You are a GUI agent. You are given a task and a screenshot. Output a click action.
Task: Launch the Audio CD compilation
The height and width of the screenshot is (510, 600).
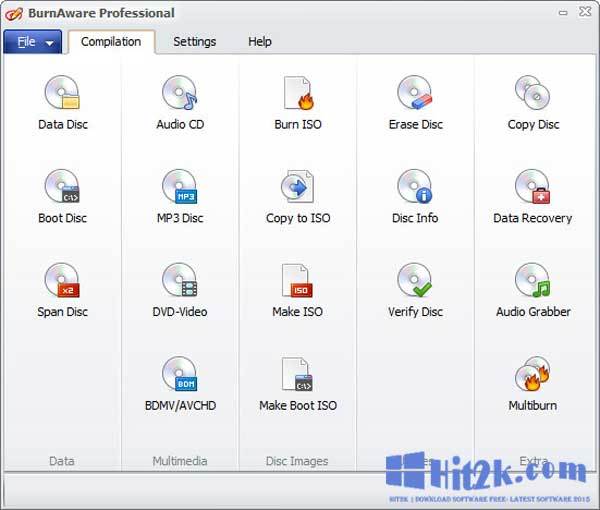(180, 103)
